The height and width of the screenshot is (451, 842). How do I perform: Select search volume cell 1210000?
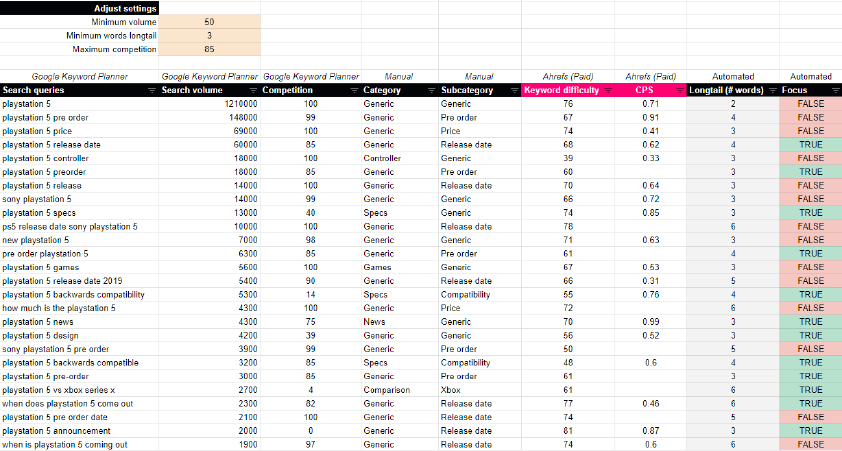[209, 104]
